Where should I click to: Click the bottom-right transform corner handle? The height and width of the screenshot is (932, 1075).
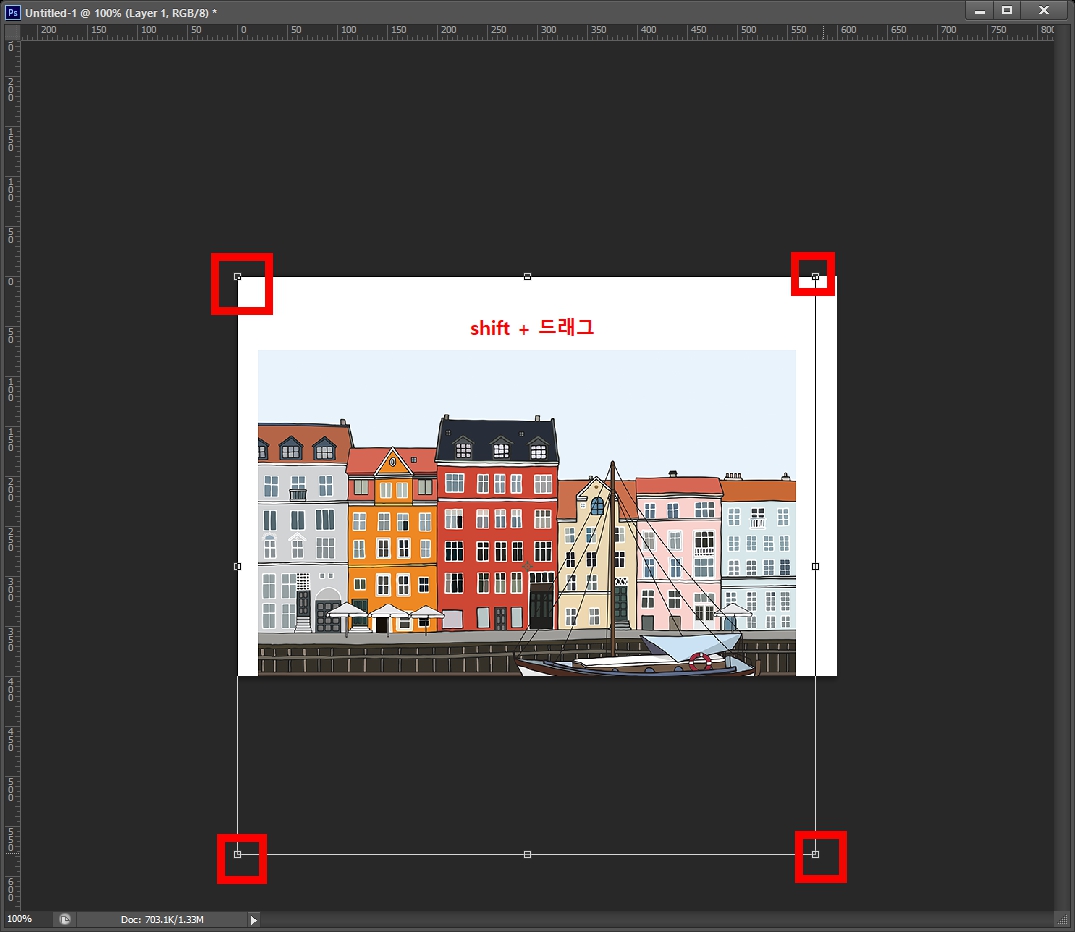[x=815, y=855]
